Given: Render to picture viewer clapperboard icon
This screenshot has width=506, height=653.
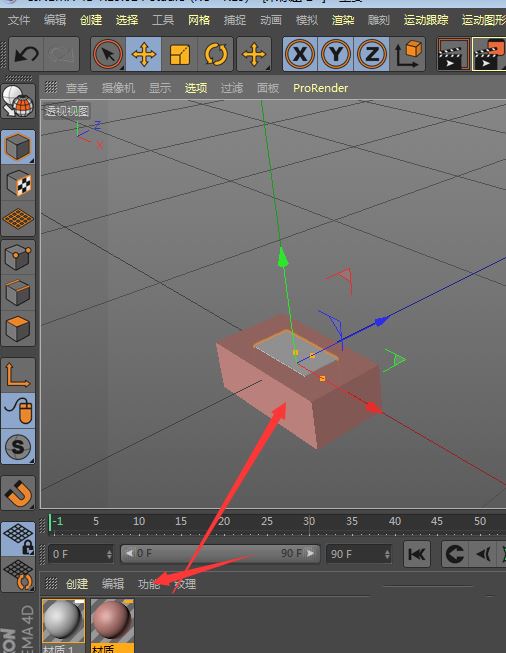Looking at the screenshot, I should tap(489, 54).
